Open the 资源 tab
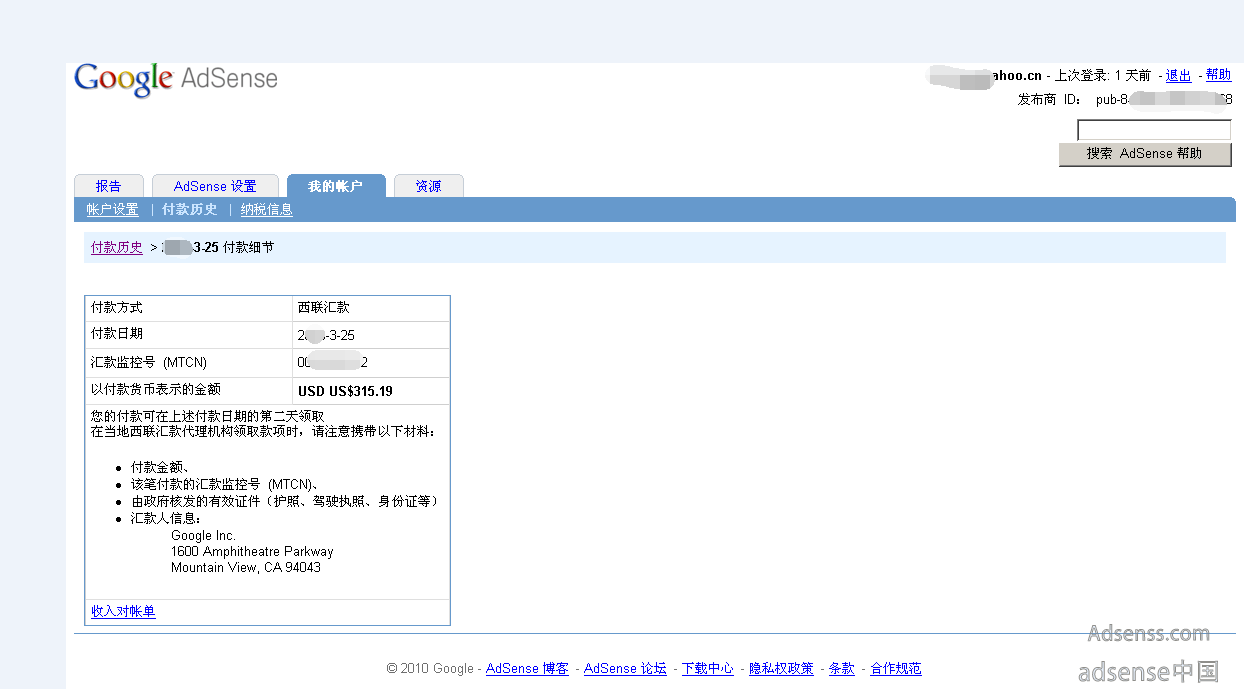 click(428, 186)
